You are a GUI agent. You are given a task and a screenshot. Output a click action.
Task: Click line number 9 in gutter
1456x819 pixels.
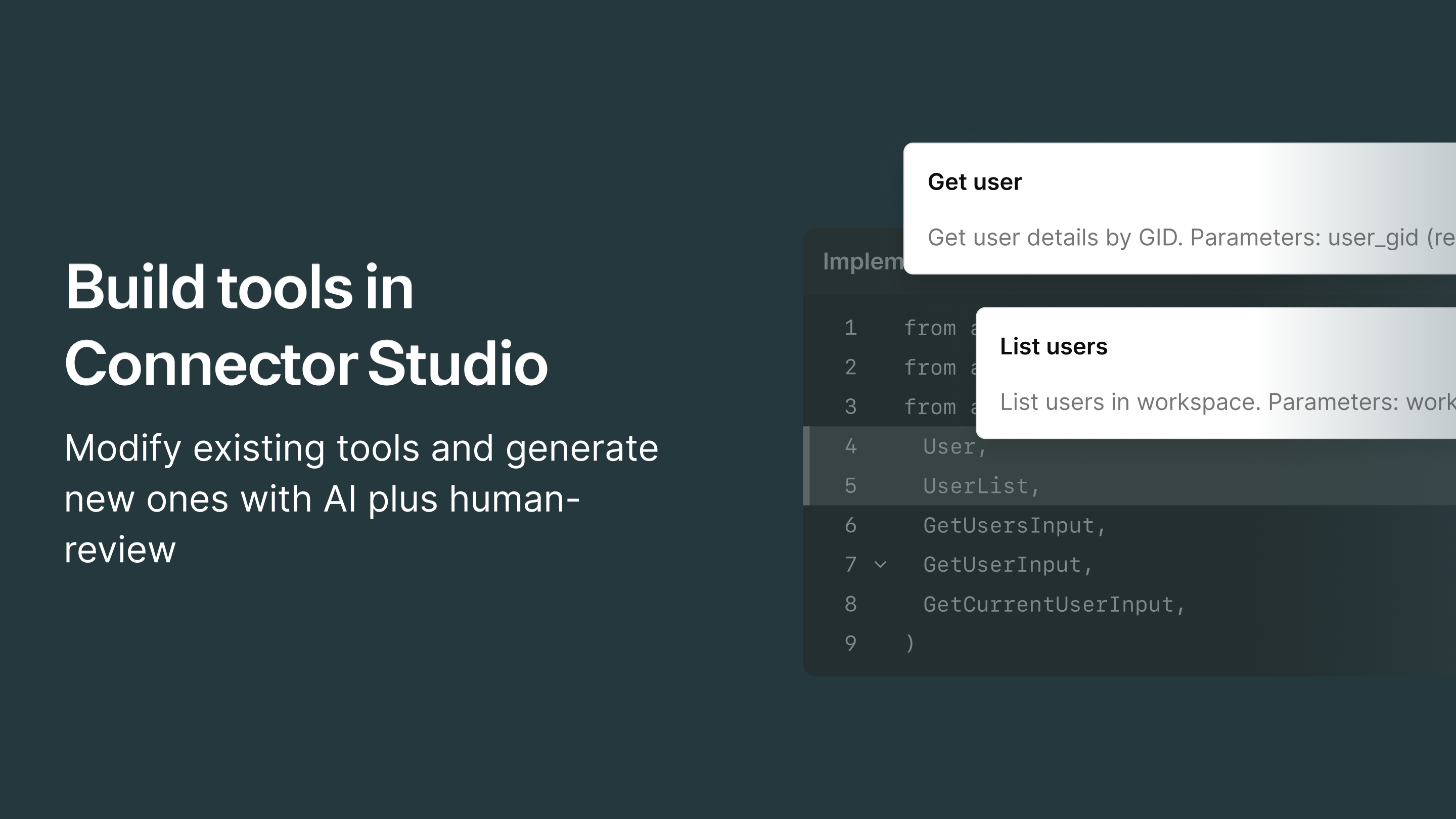click(x=850, y=643)
